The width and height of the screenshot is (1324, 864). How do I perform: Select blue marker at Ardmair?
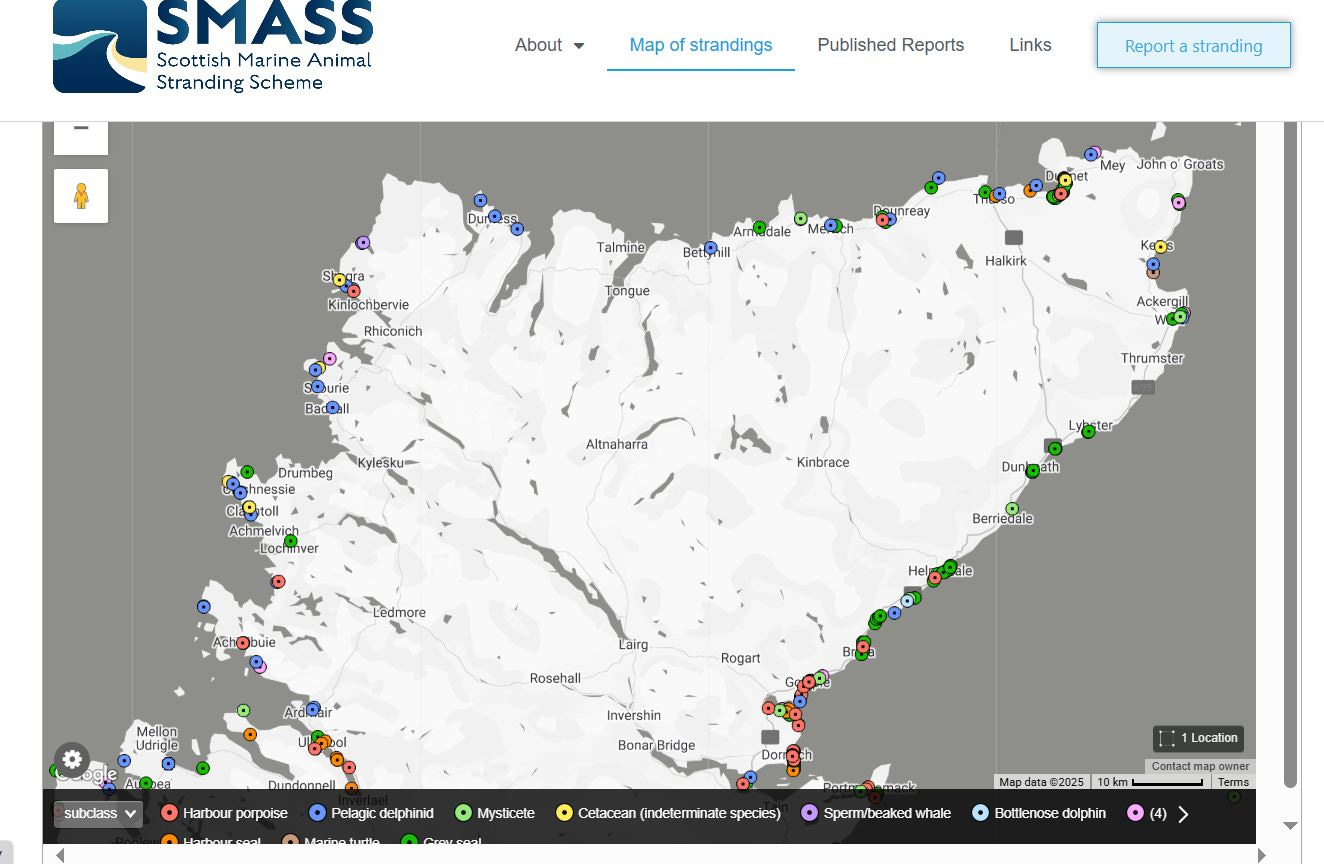(312, 709)
